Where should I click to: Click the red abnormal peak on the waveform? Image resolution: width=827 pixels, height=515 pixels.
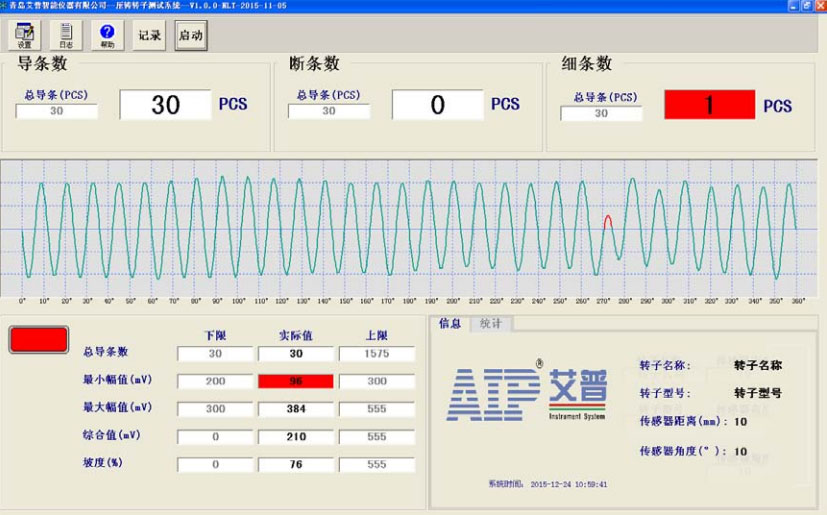coord(608,219)
